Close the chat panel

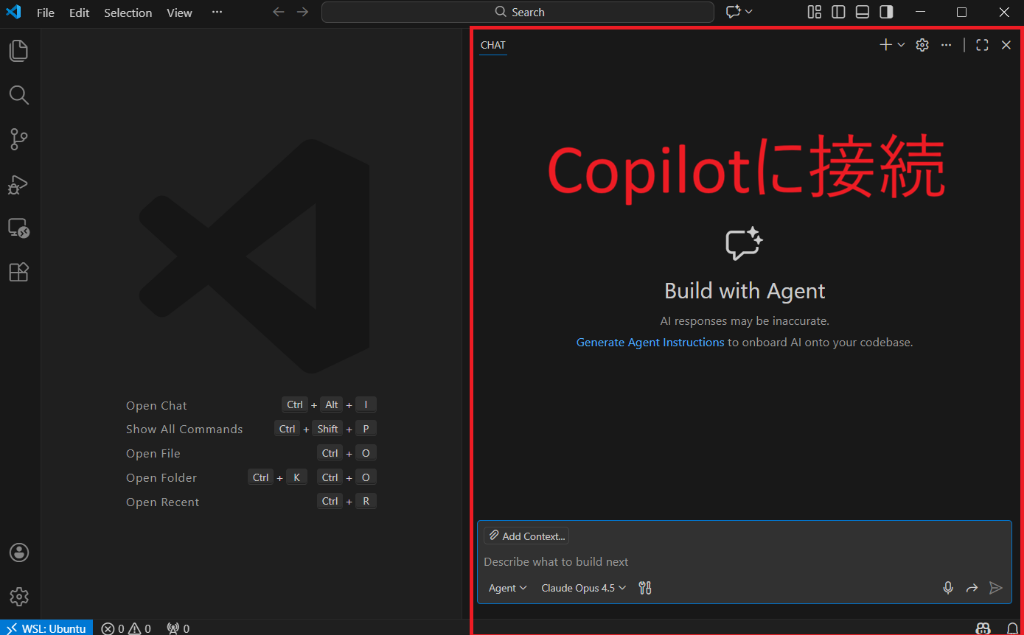pyautogui.click(x=1006, y=44)
